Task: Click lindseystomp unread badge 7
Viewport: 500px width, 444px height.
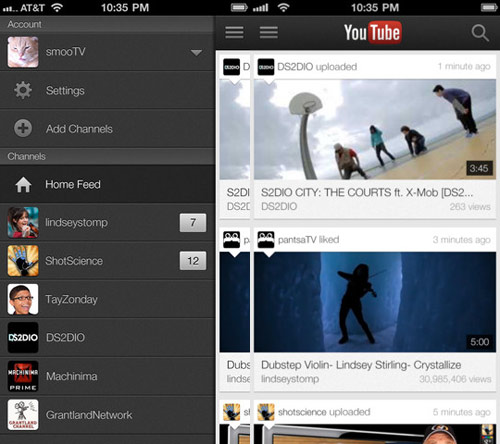Action: (x=193, y=222)
